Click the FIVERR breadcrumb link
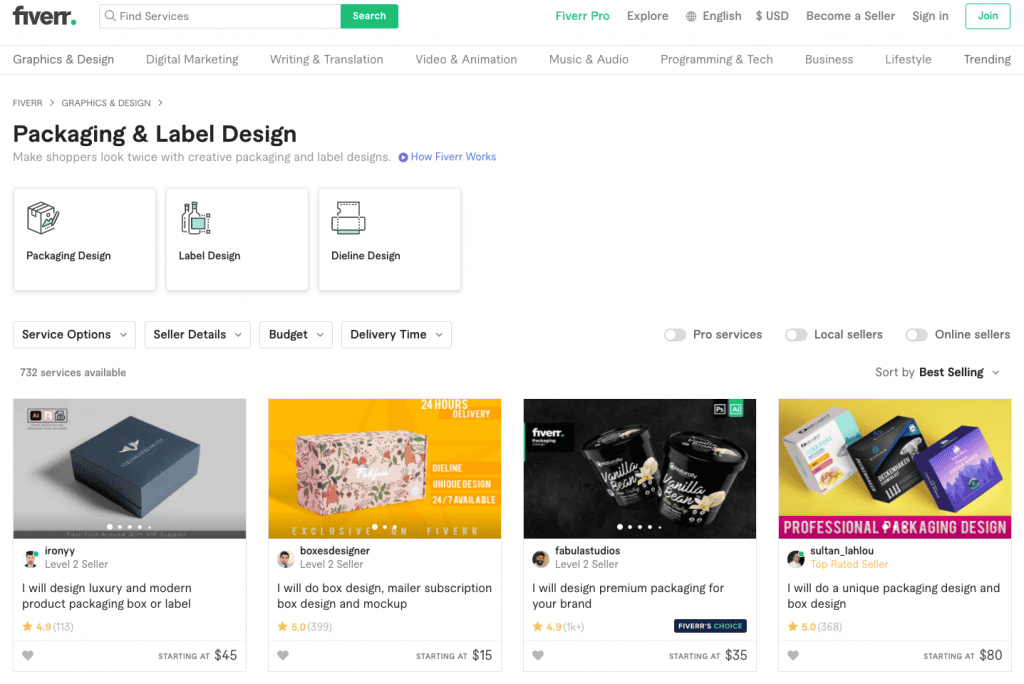This screenshot has width=1024, height=684. pyautogui.click(x=27, y=103)
